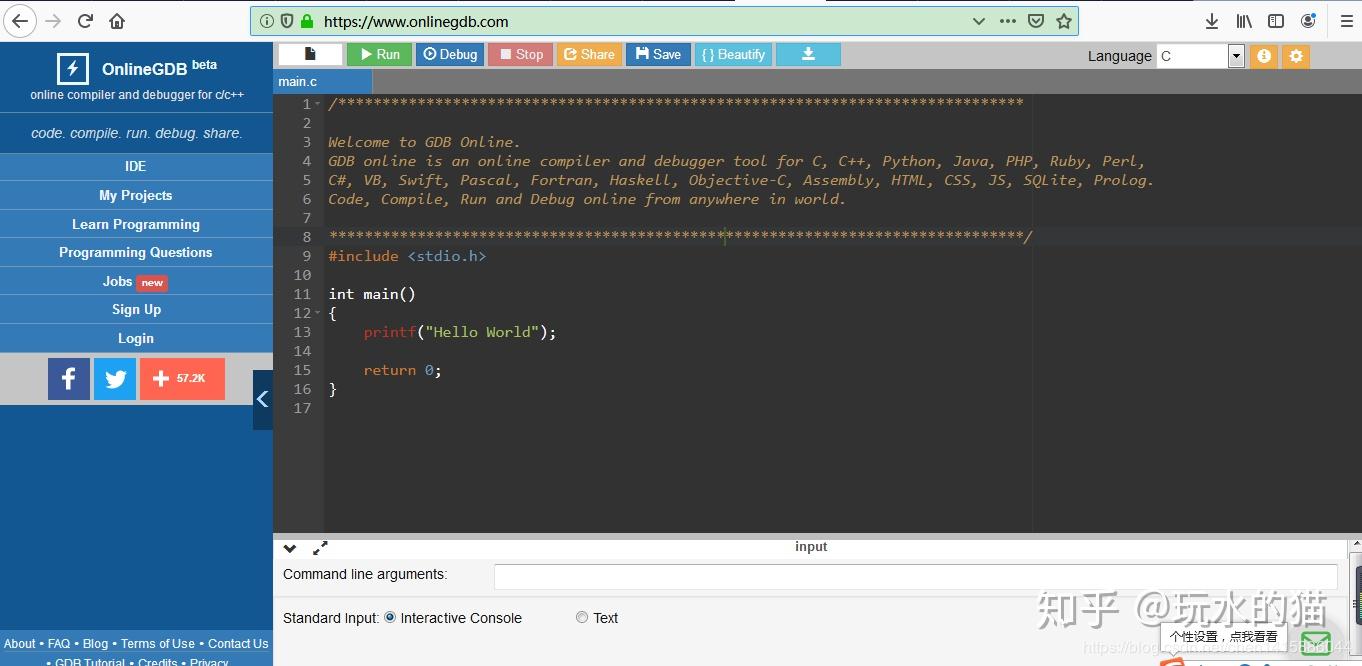Image resolution: width=1362 pixels, height=666 pixels.
Task: Visit the Blog link
Action: [96, 644]
